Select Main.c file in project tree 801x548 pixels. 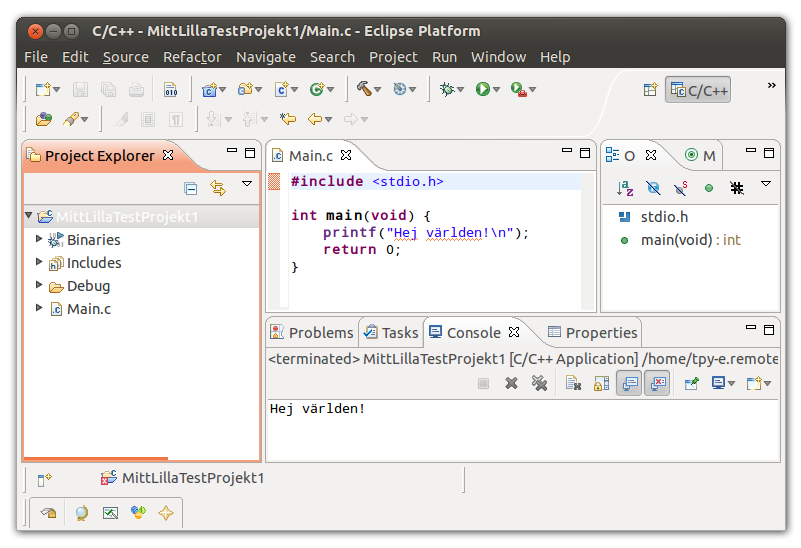88,309
